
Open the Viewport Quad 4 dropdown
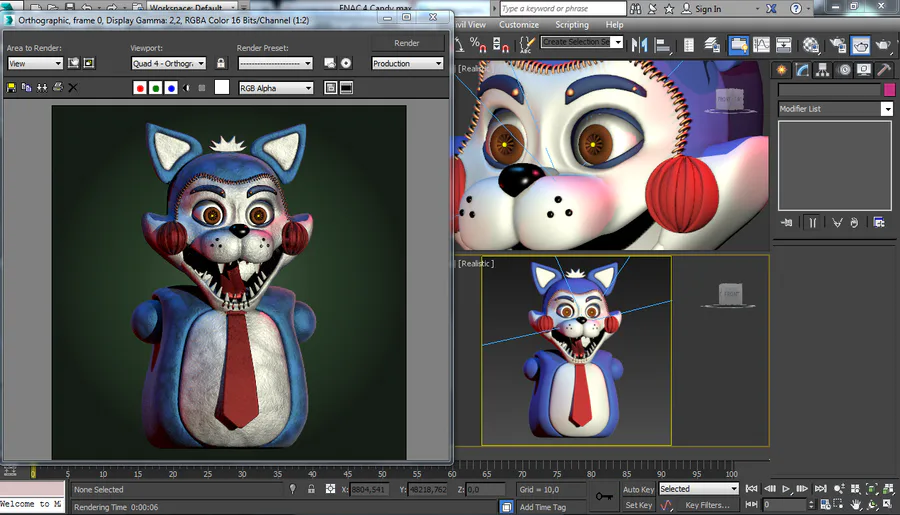[168, 63]
